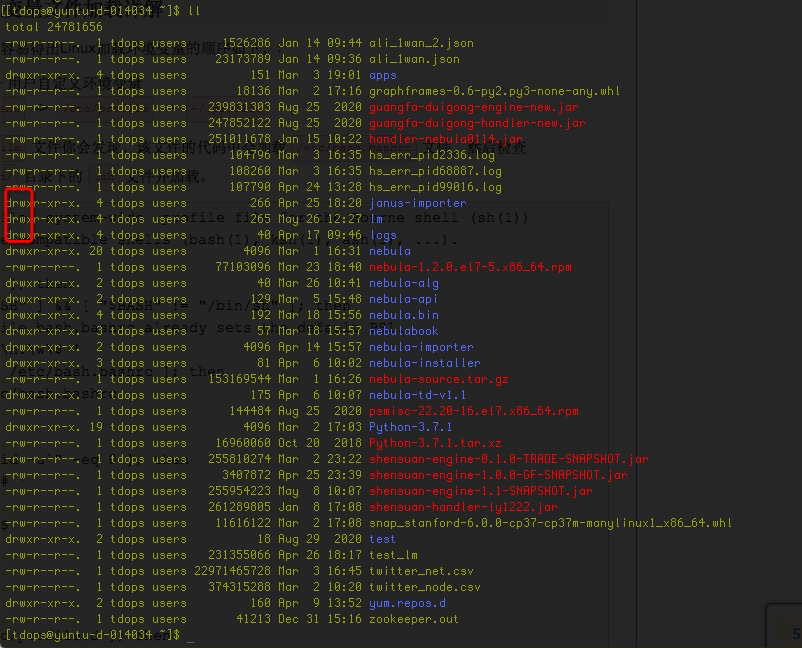Click hs_err_pid68887.log file name
Image resolution: width=802 pixels, height=648 pixels.
click(x=435, y=171)
